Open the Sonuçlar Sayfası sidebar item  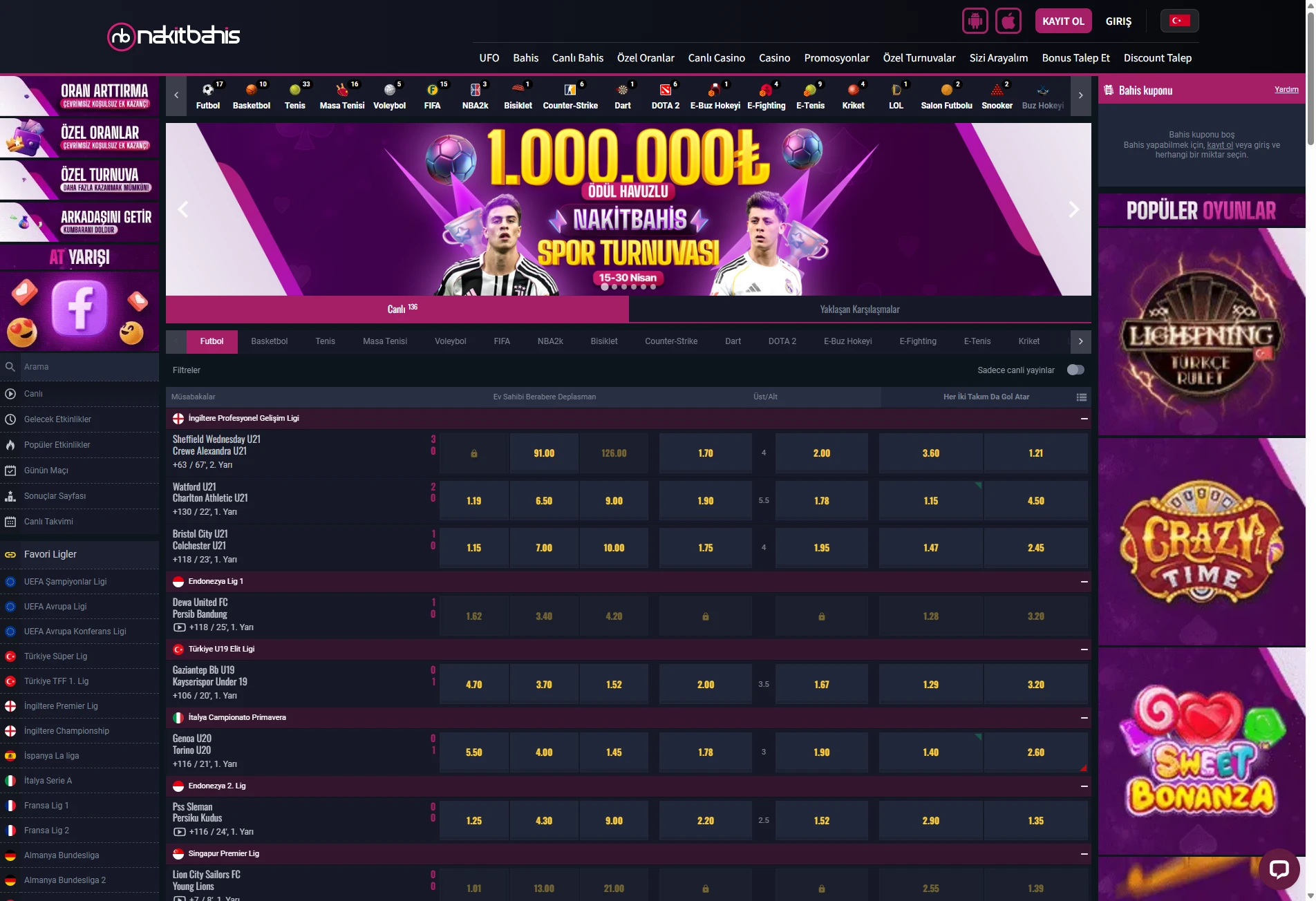tap(79, 496)
